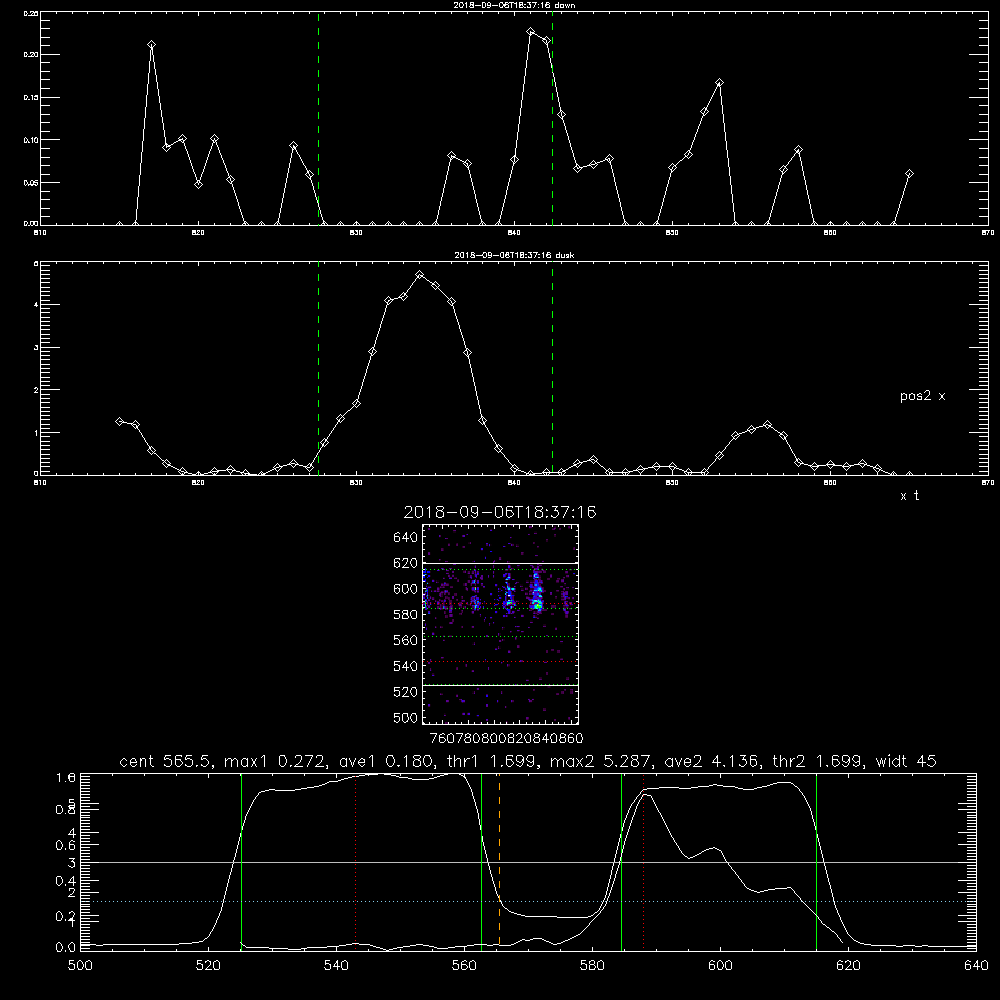Click the right green dashed line in dusk plot
1000x1000 pixels.
[552, 368]
